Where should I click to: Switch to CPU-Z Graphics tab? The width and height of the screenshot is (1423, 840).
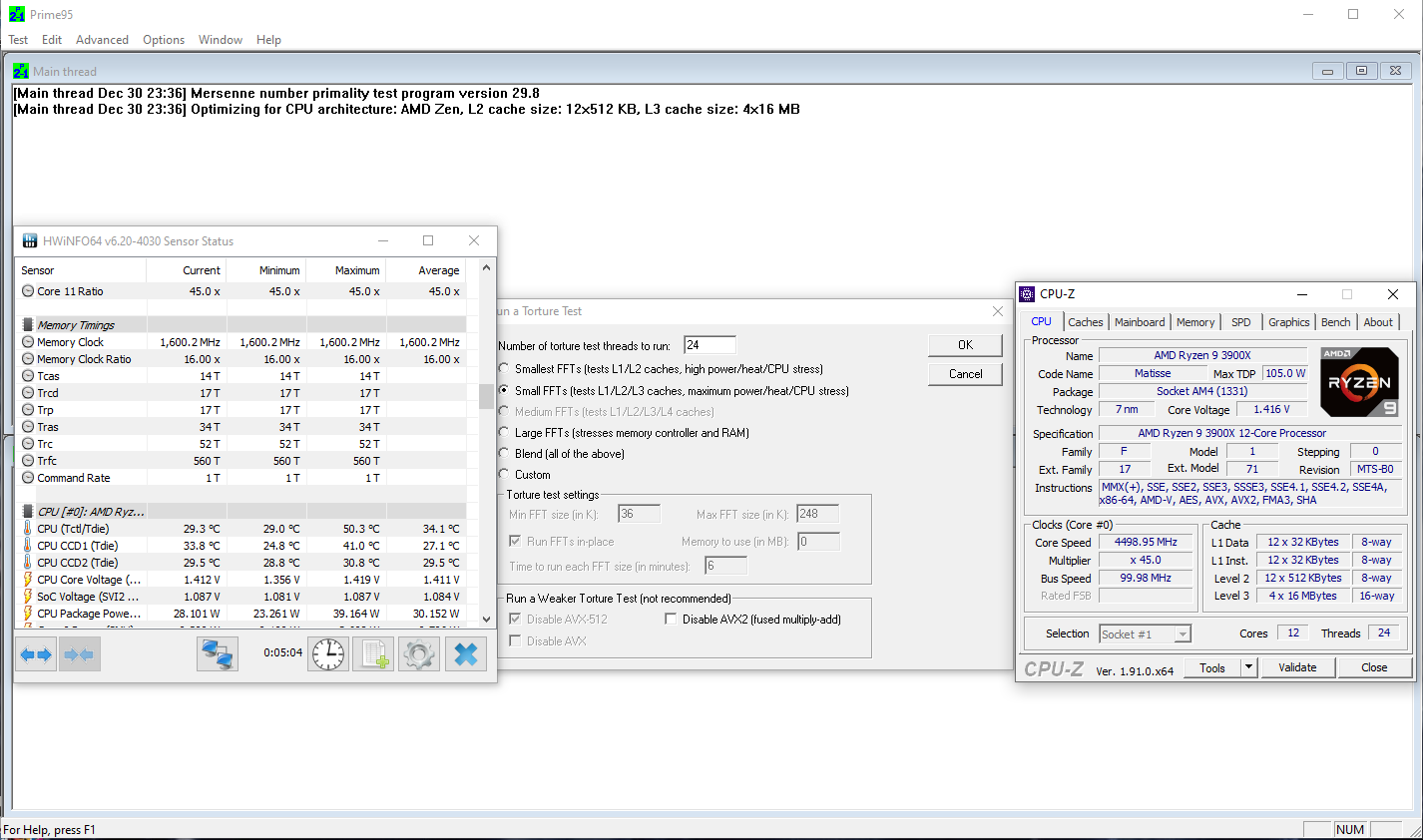[1289, 322]
